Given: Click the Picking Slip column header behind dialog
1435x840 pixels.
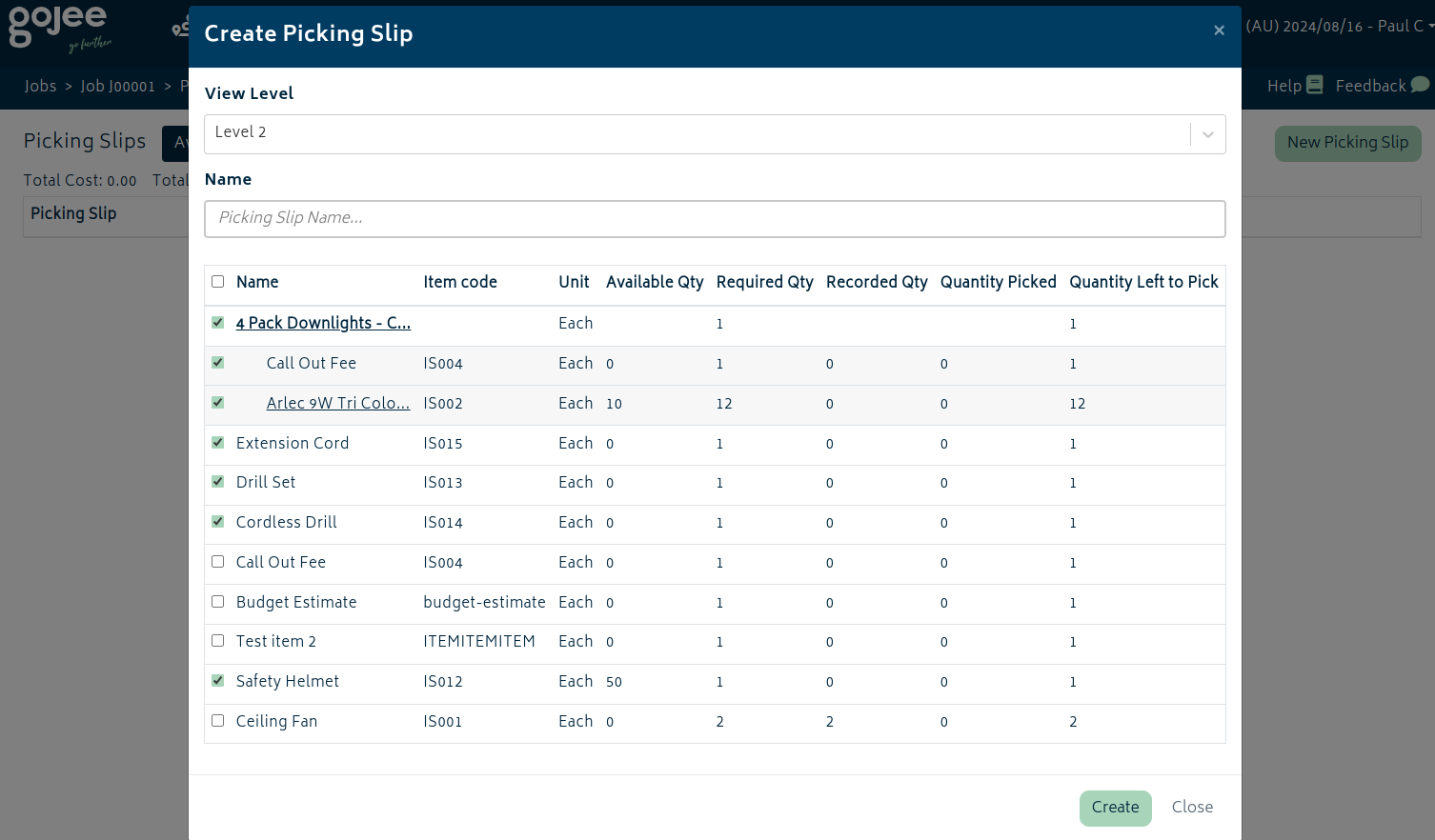Looking at the screenshot, I should [73, 213].
